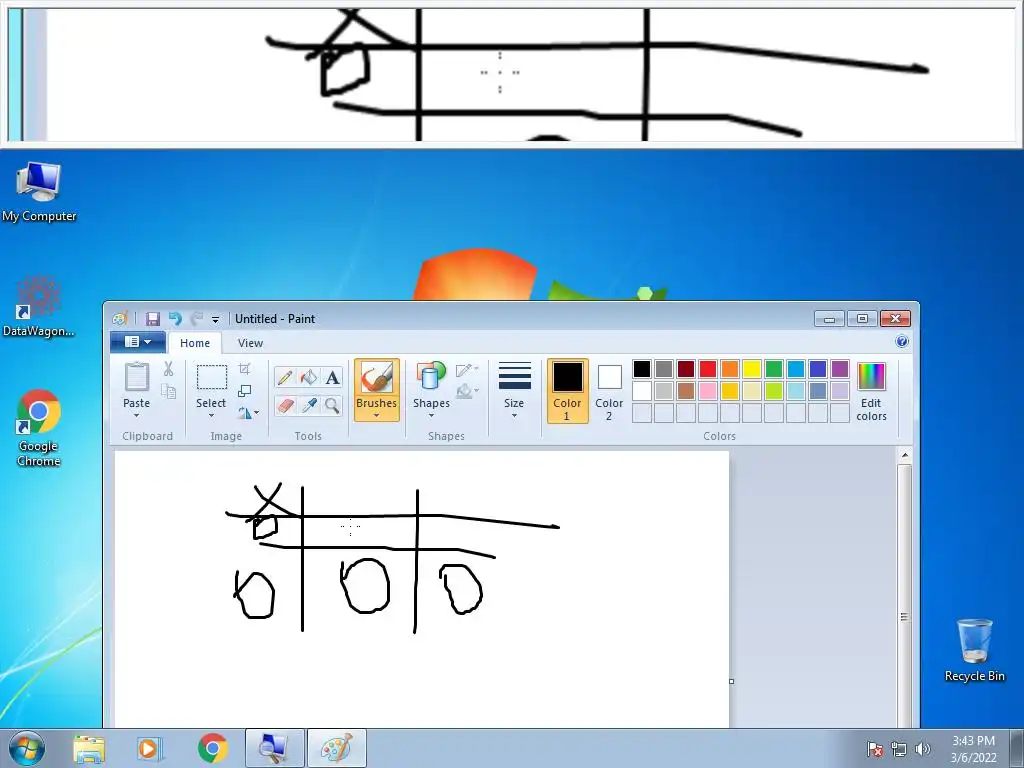Open the shape Outline dropdown
This screenshot has height=768, width=1024.
[467, 370]
